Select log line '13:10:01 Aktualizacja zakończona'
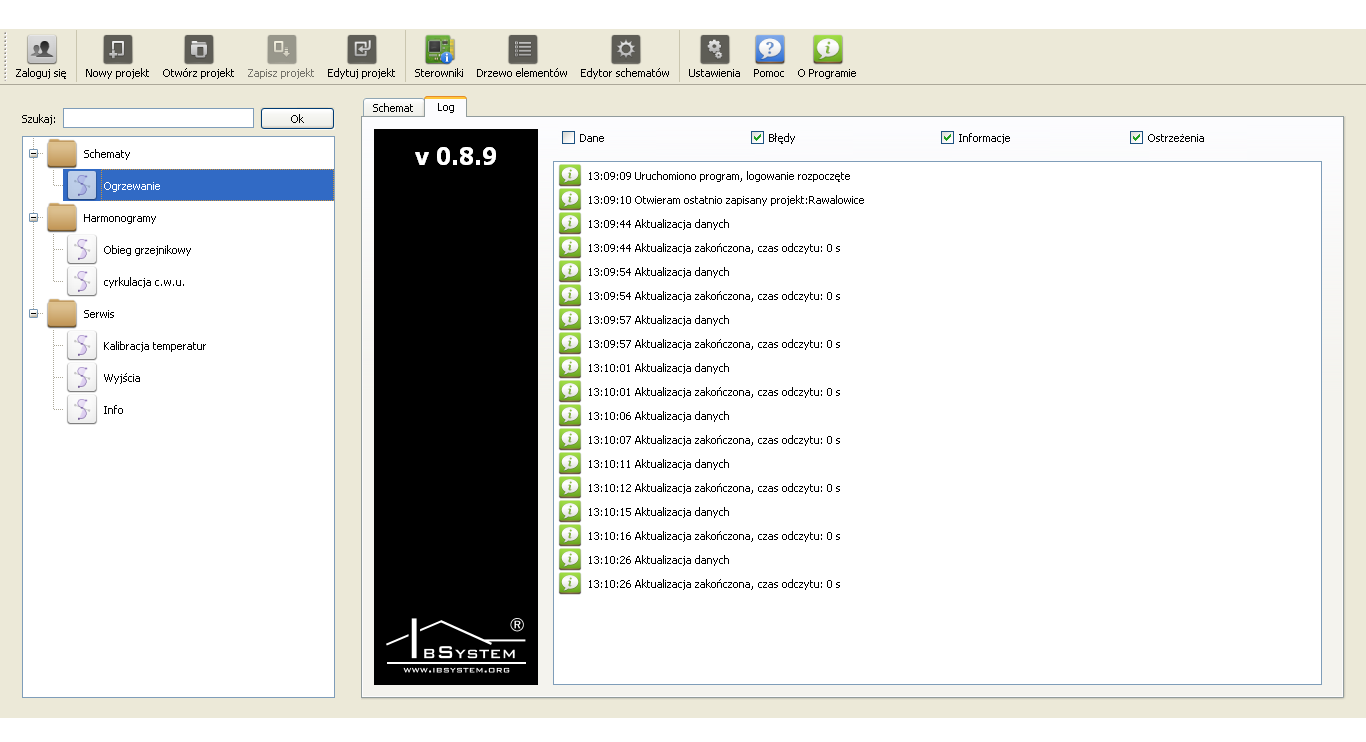 [x=713, y=392]
